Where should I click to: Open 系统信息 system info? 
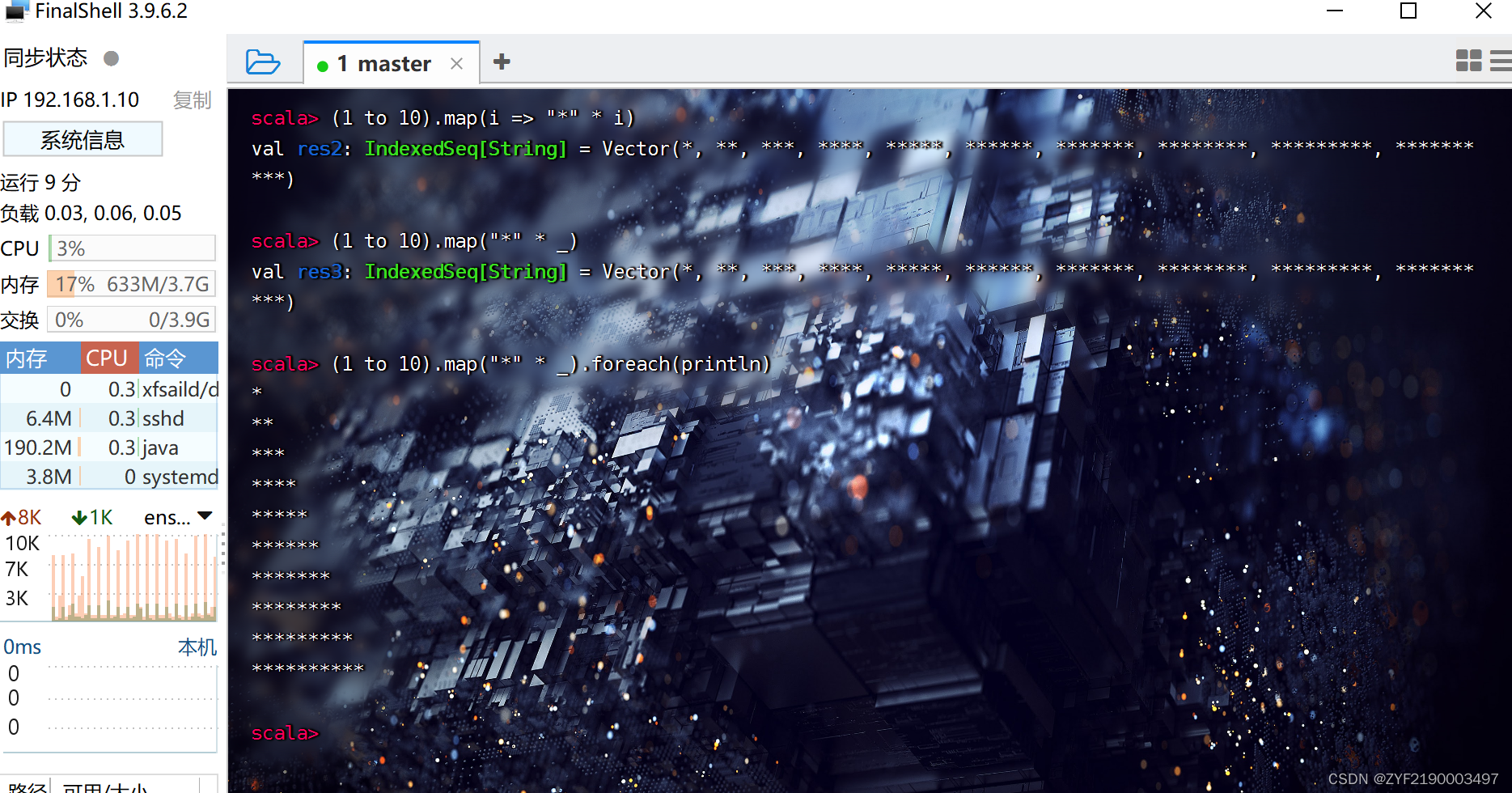[83, 139]
